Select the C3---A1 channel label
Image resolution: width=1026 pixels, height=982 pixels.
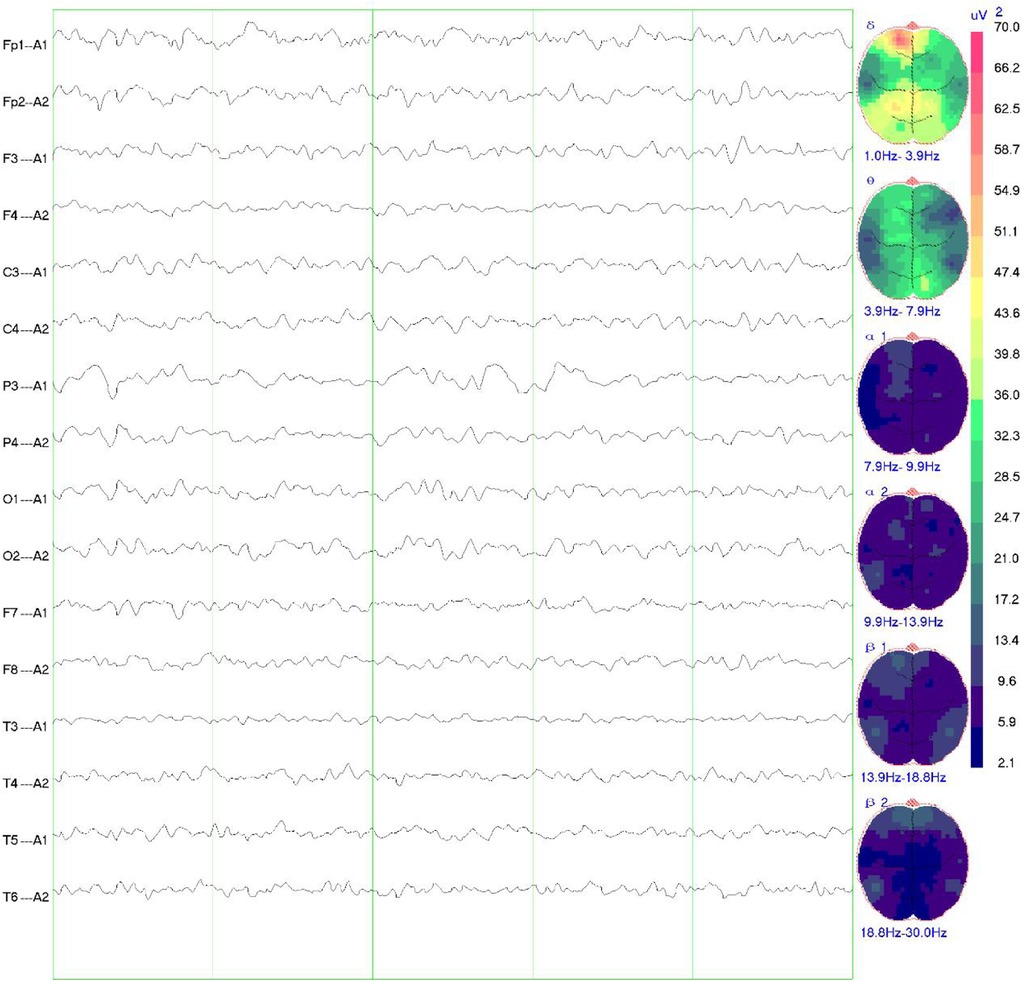click(x=25, y=272)
